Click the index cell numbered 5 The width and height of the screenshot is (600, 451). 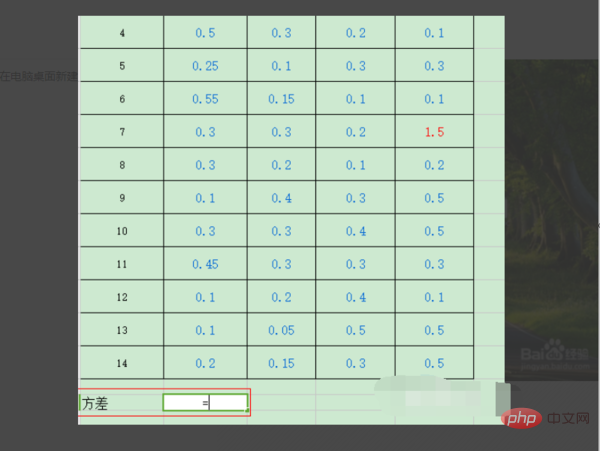pyautogui.click(x=122, y=65)
